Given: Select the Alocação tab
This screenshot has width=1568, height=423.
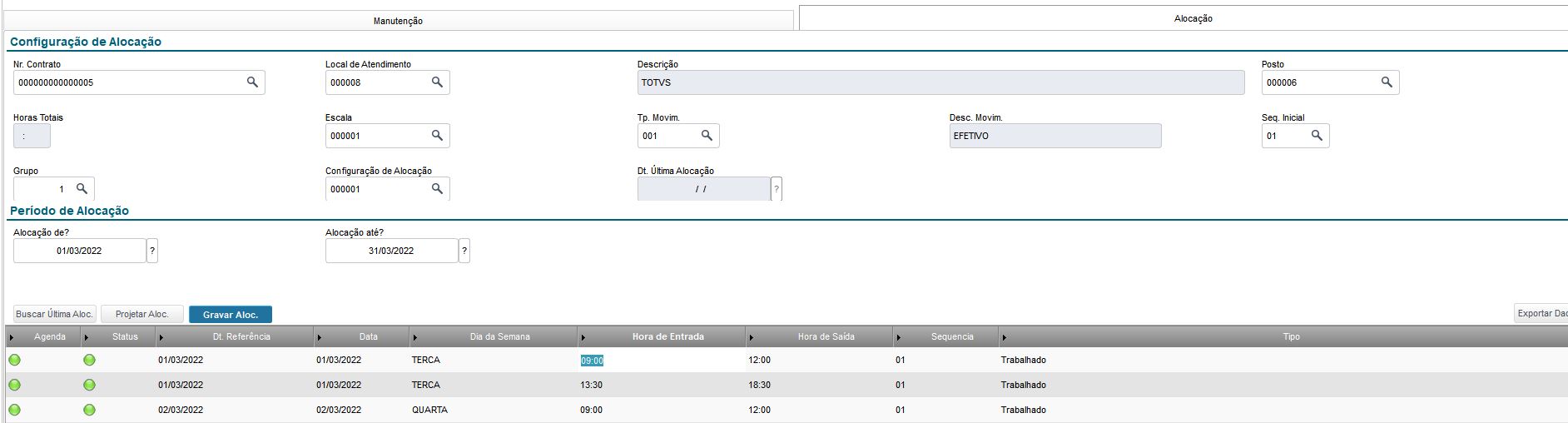Looking at the screenshot, I should [1183, 18].
